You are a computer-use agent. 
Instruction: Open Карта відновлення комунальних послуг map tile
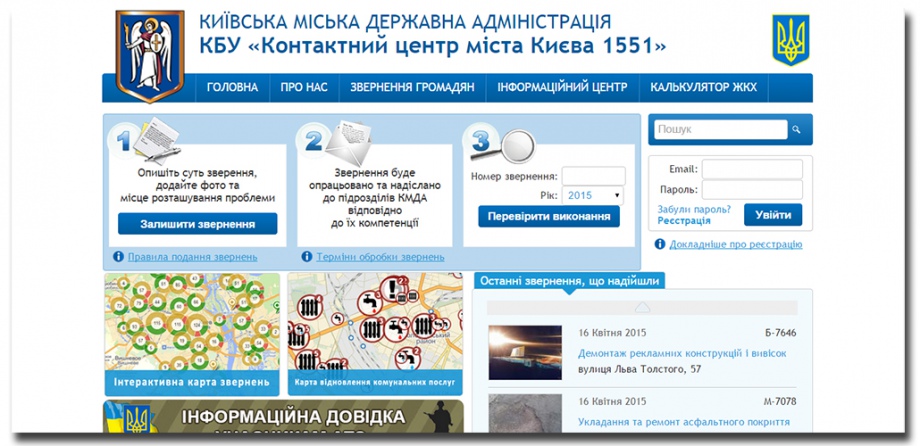coord(375,334)
